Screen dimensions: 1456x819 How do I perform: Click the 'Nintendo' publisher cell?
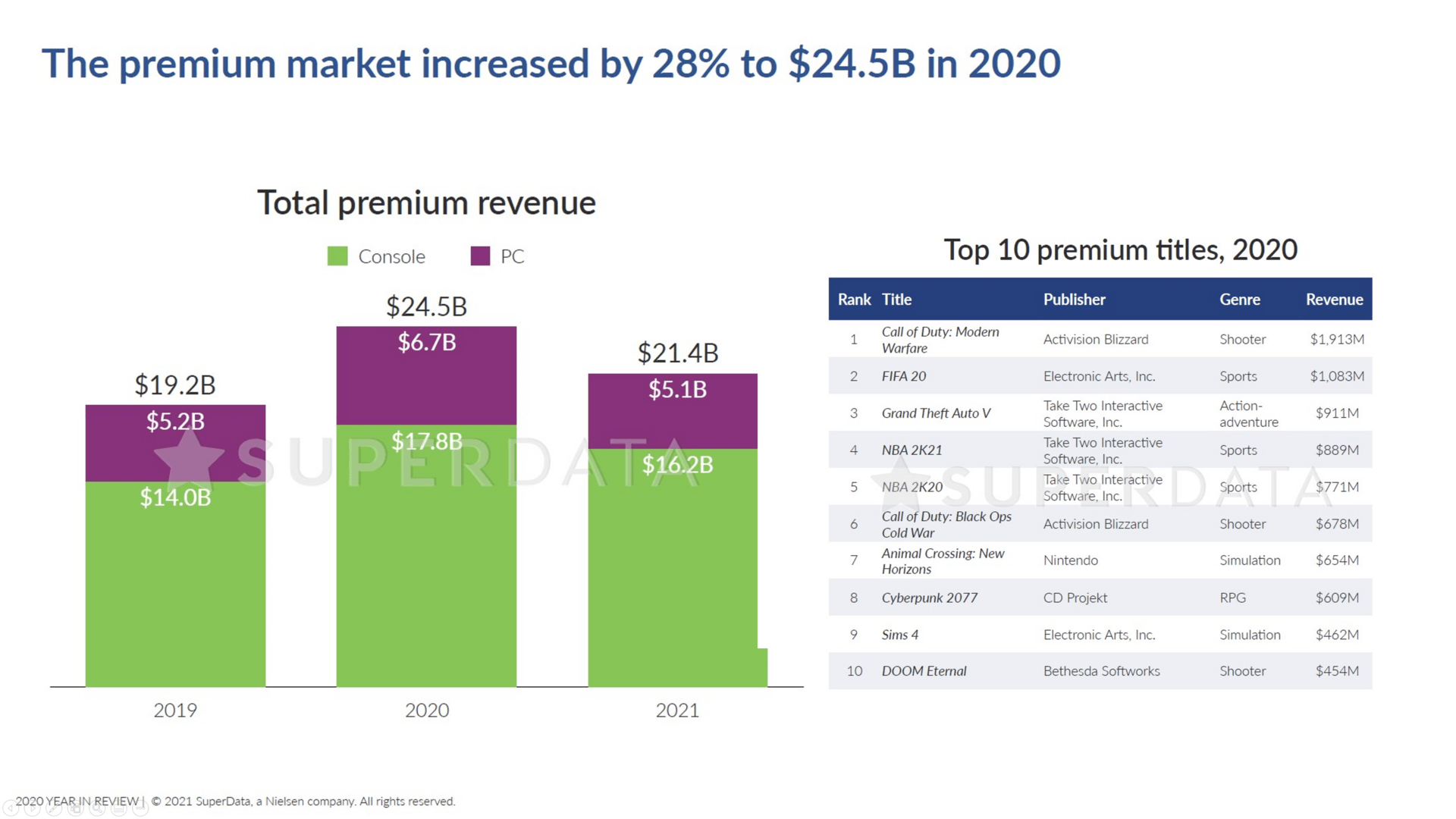click(x=1070, y=560)
